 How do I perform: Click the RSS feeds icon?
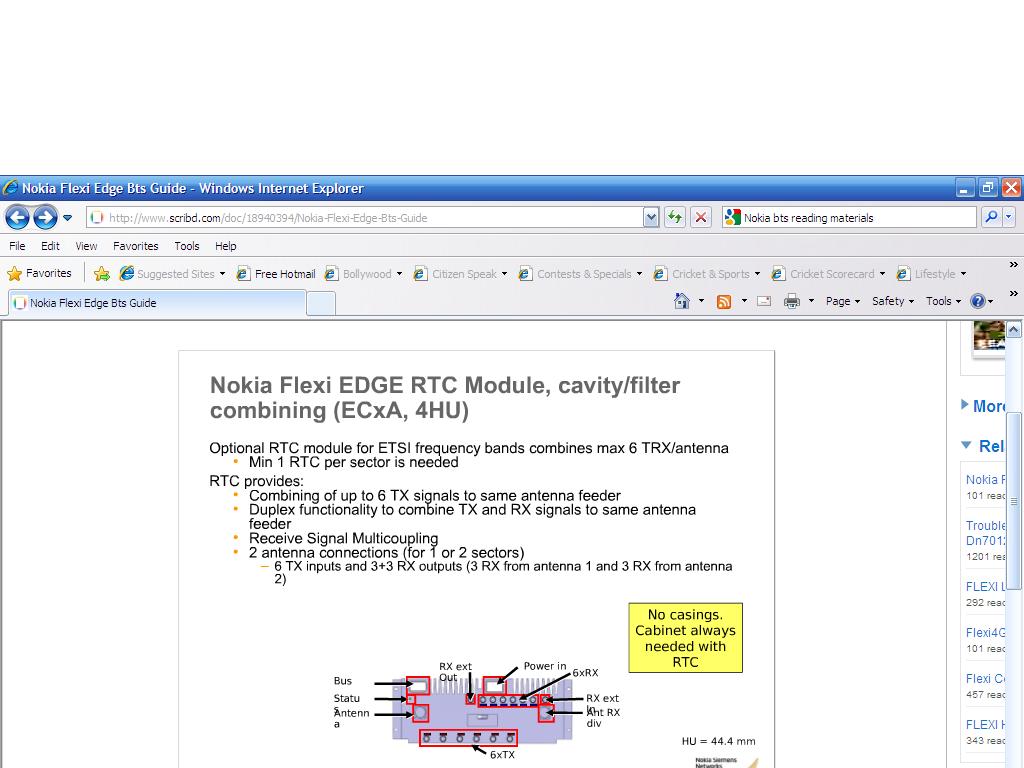724,301
